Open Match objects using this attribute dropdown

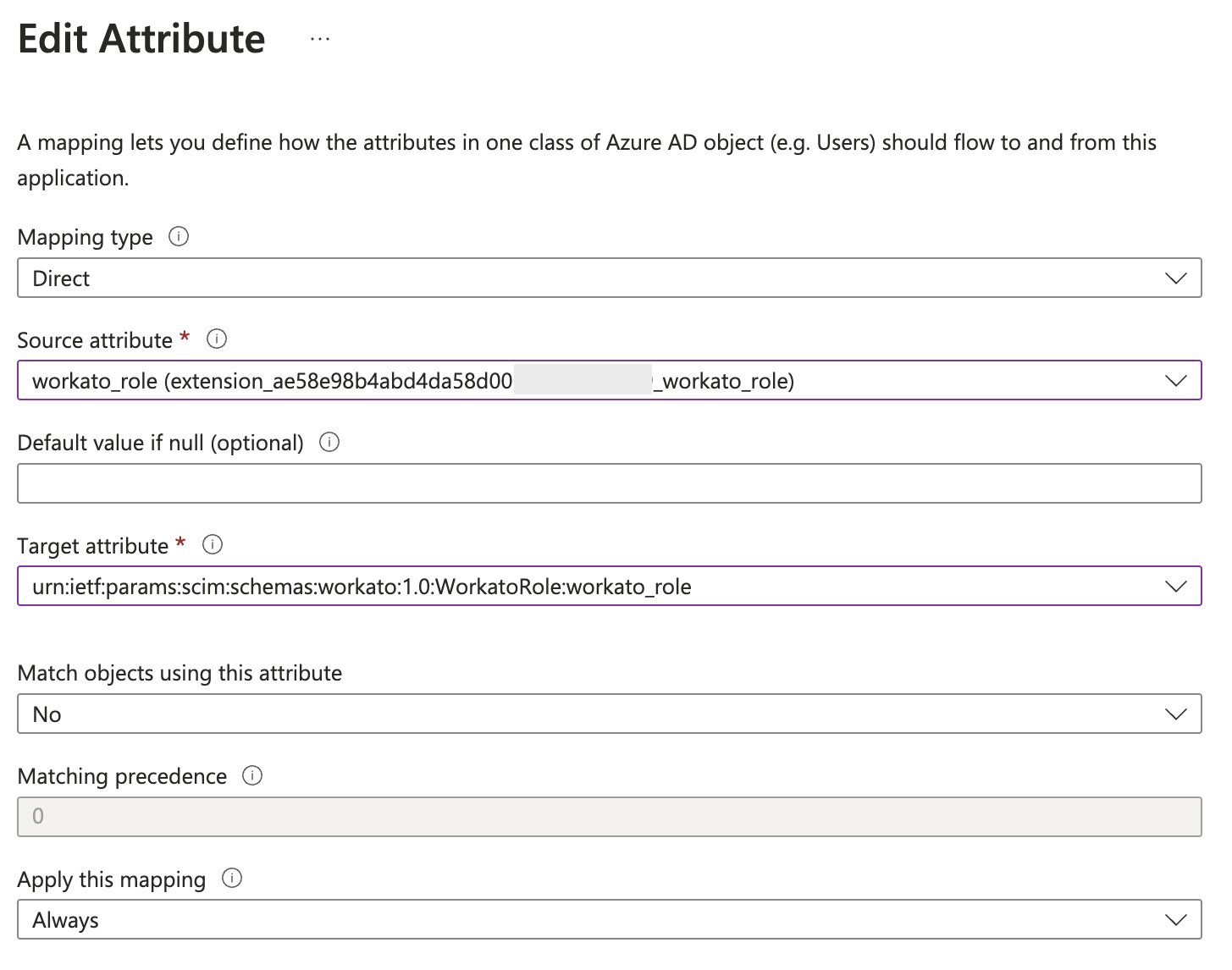(x=593, y=714)
